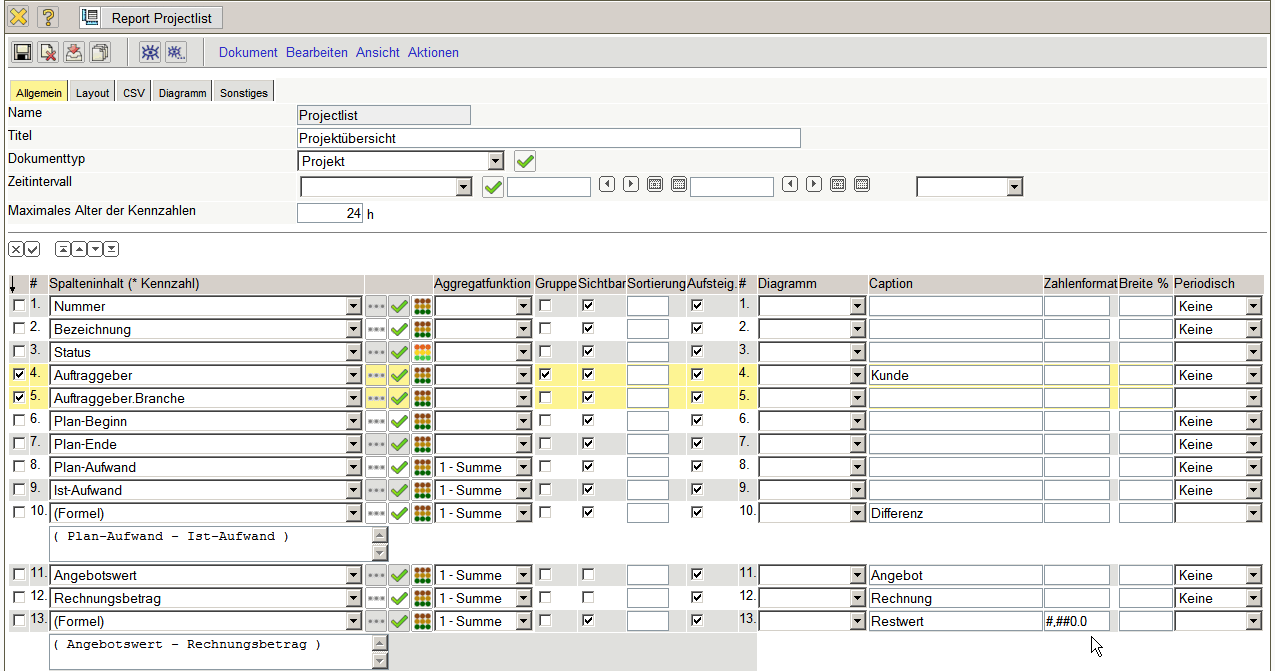
Task: Enable Sichtbar checkbox for Angebotswert row
Action: point(588,575)
